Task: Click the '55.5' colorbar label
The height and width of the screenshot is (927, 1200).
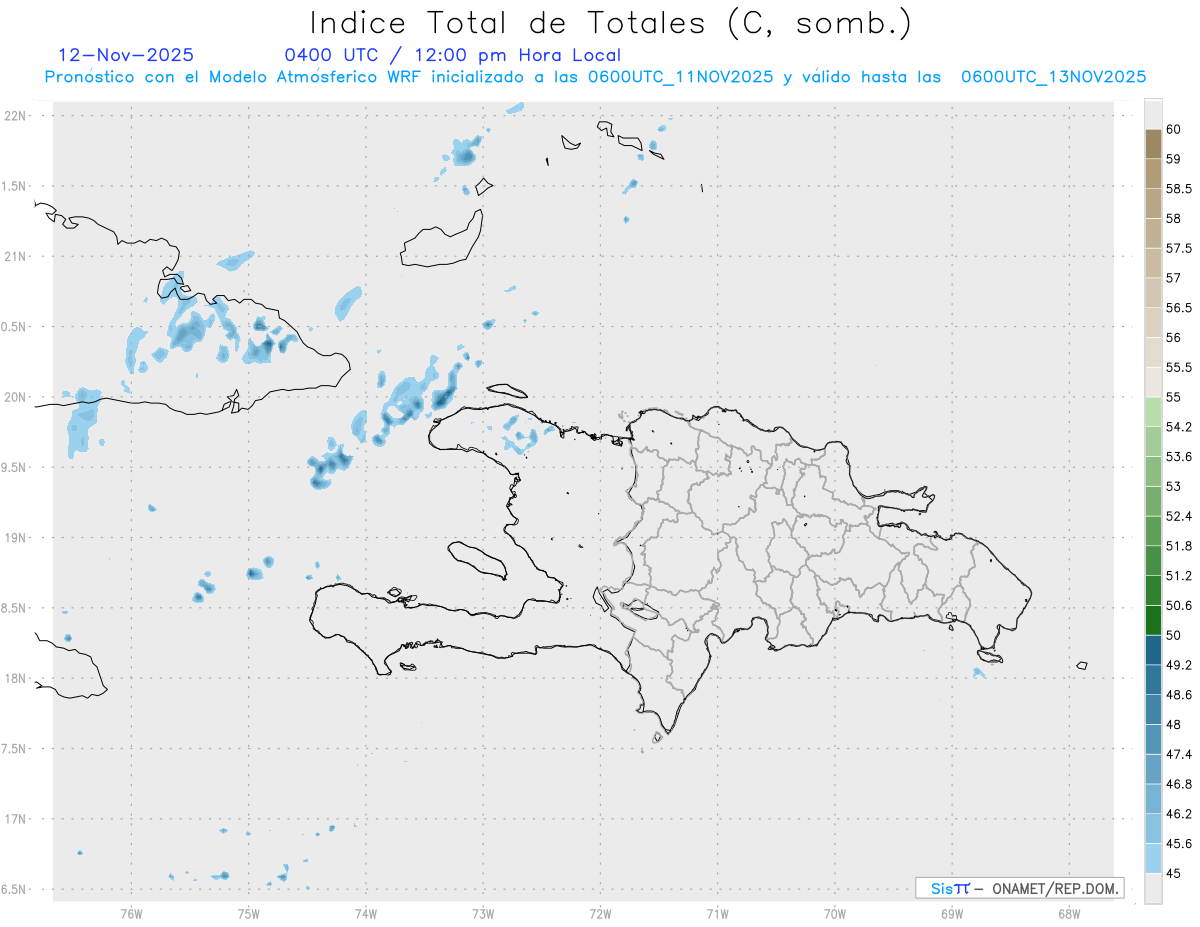Action: point(1180,367)
